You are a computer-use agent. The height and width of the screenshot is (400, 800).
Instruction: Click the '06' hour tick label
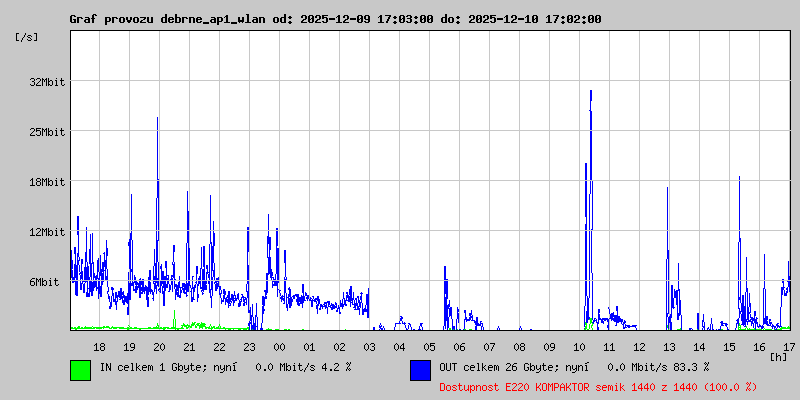[459, 347]
